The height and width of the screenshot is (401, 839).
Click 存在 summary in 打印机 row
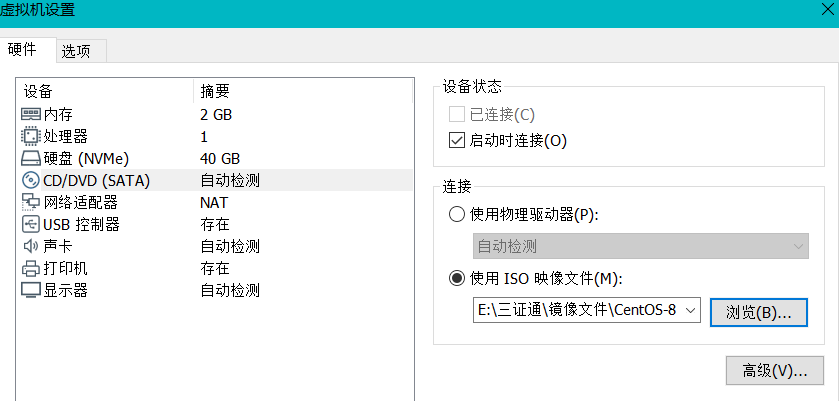215,269
